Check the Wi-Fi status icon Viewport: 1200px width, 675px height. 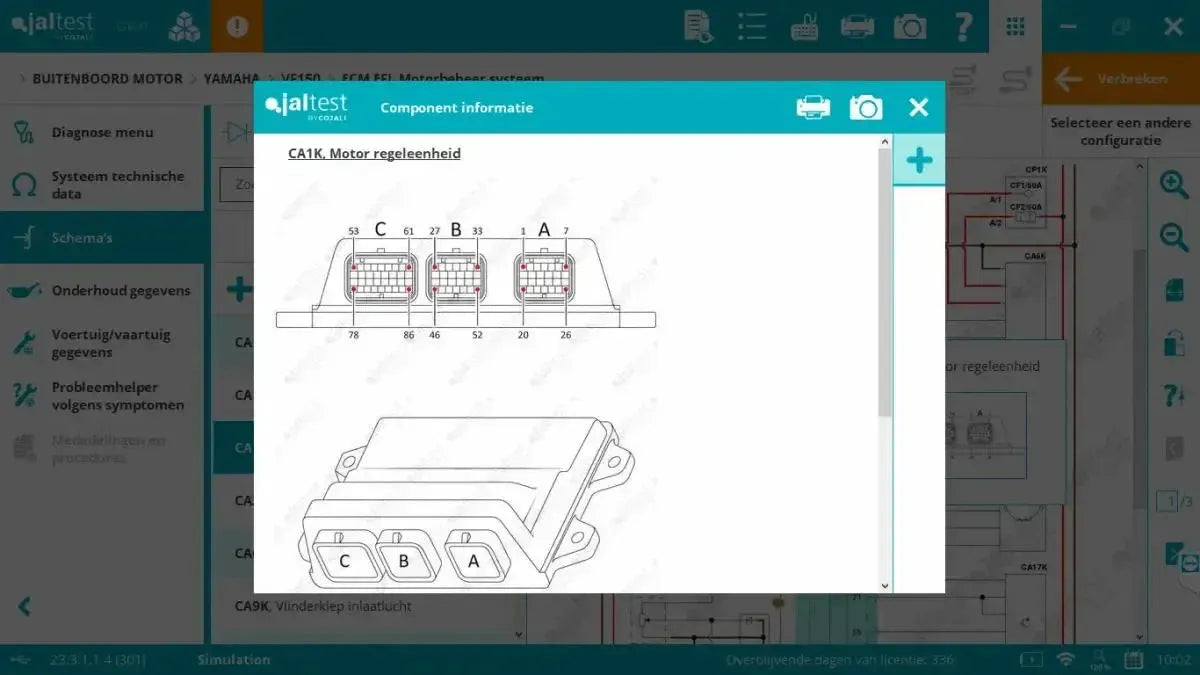1067,659
